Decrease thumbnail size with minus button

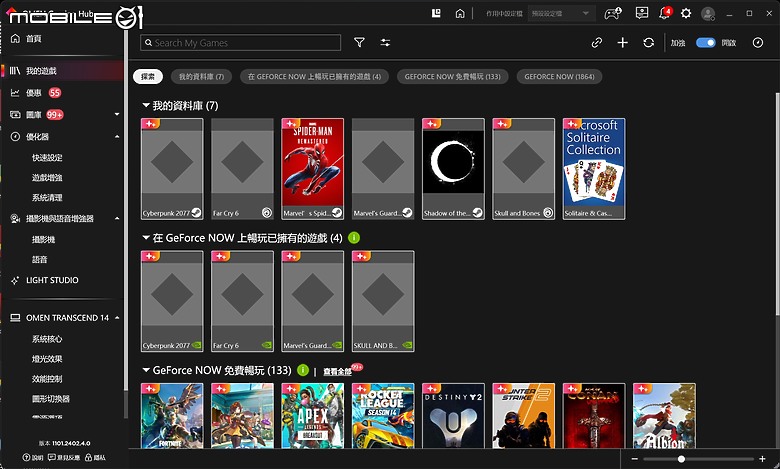click(x=635, y=459)
